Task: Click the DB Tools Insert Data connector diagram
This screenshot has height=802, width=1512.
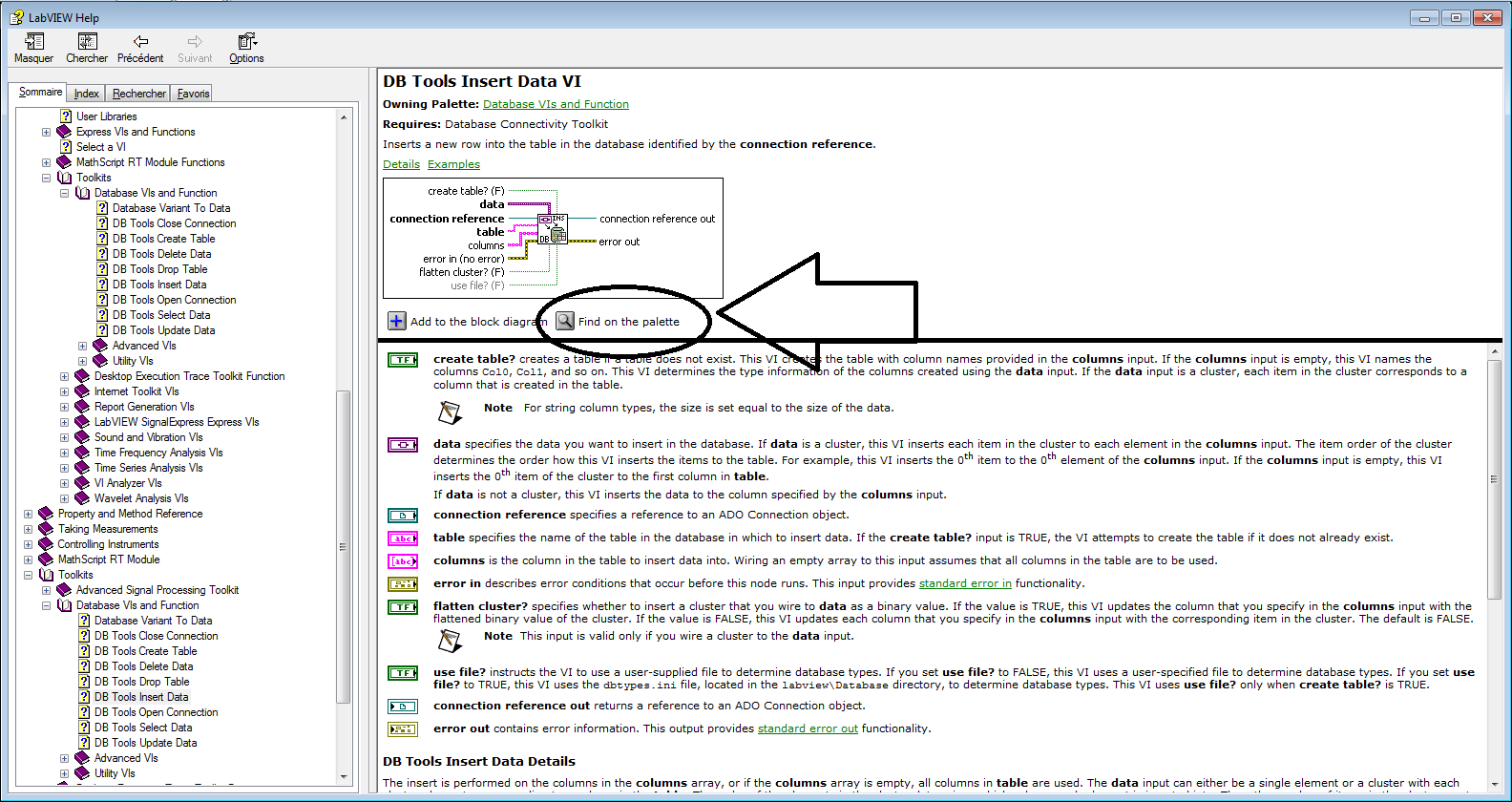Action: pos(553,239)
